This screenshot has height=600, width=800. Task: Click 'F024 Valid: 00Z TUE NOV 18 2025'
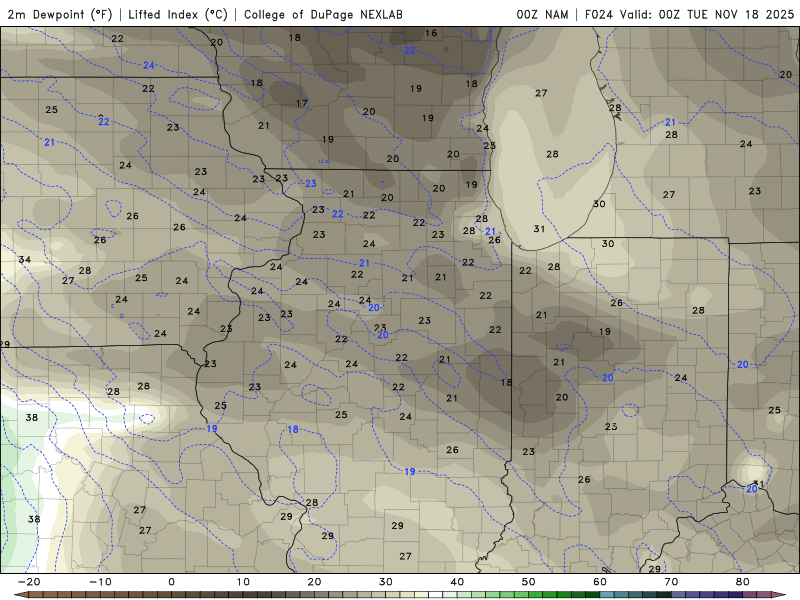(x=689, y=14)
